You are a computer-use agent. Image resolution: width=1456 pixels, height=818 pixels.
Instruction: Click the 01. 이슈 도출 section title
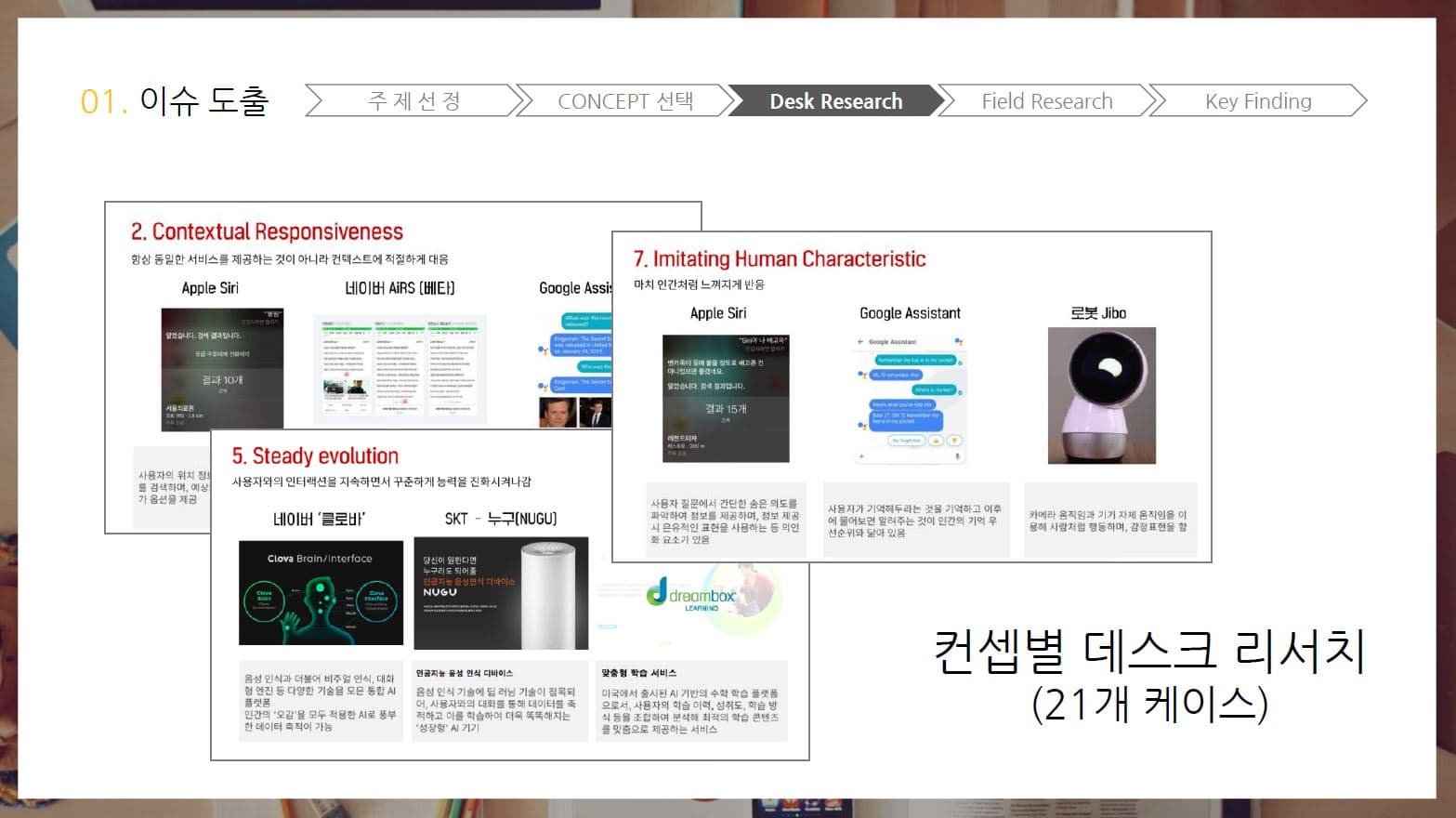(x=175, y=100)
